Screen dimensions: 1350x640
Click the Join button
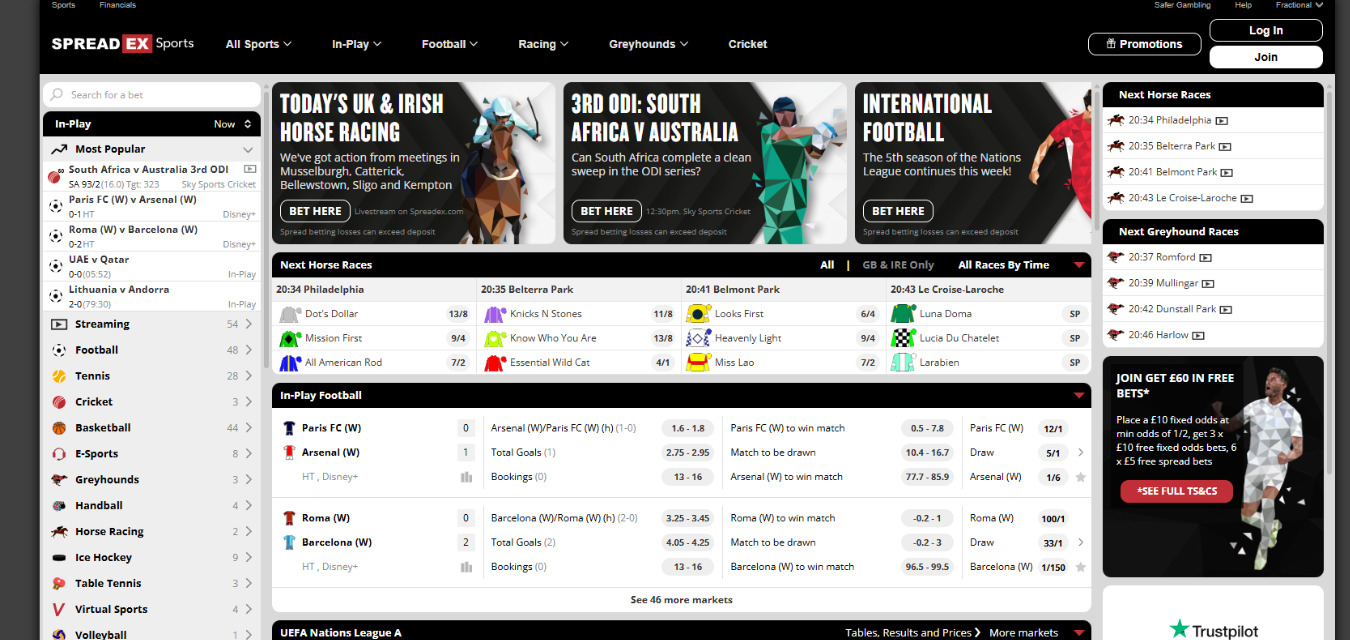click(x=1266, y=57)
